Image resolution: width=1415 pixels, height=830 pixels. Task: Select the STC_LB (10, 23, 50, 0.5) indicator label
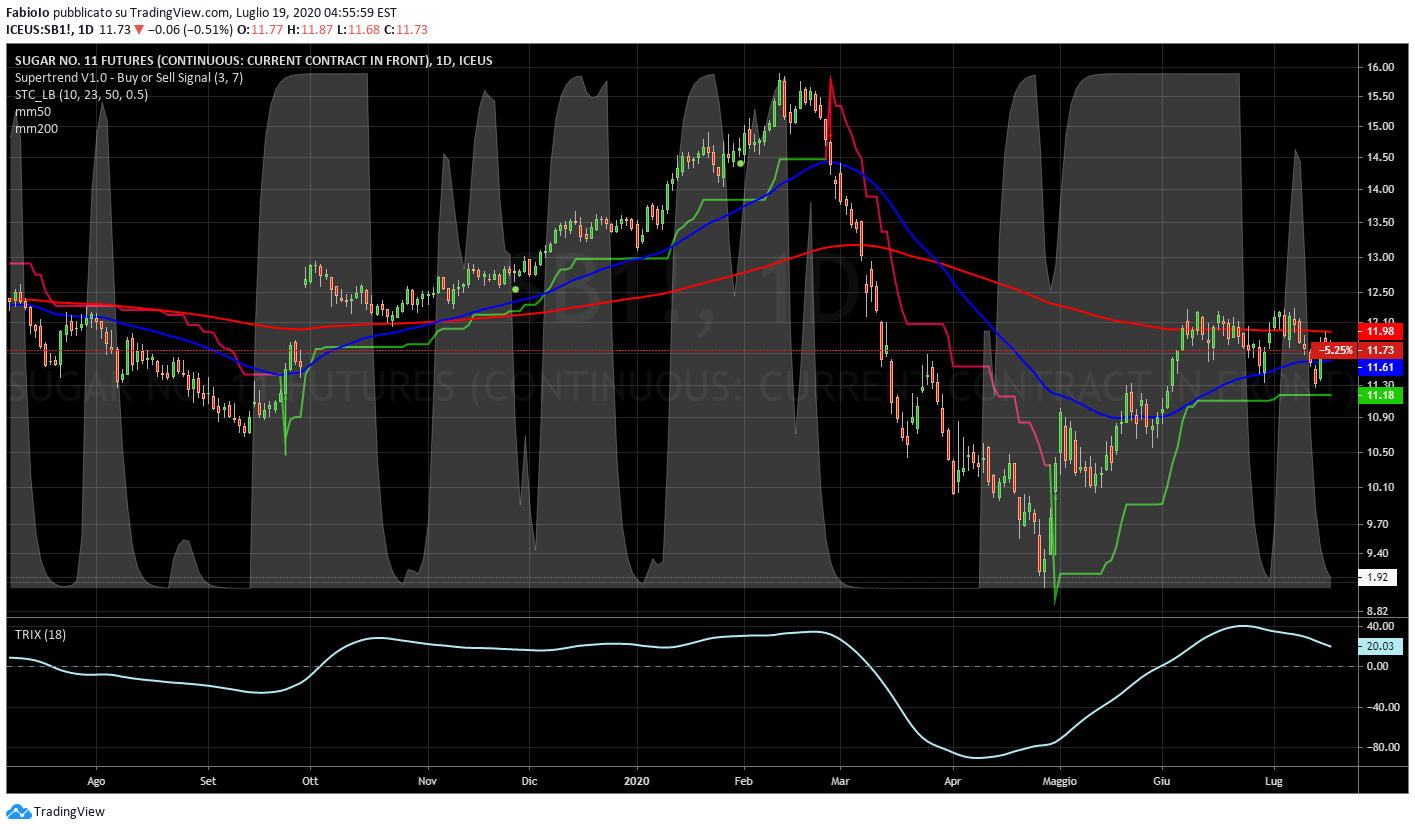[81, 94]
